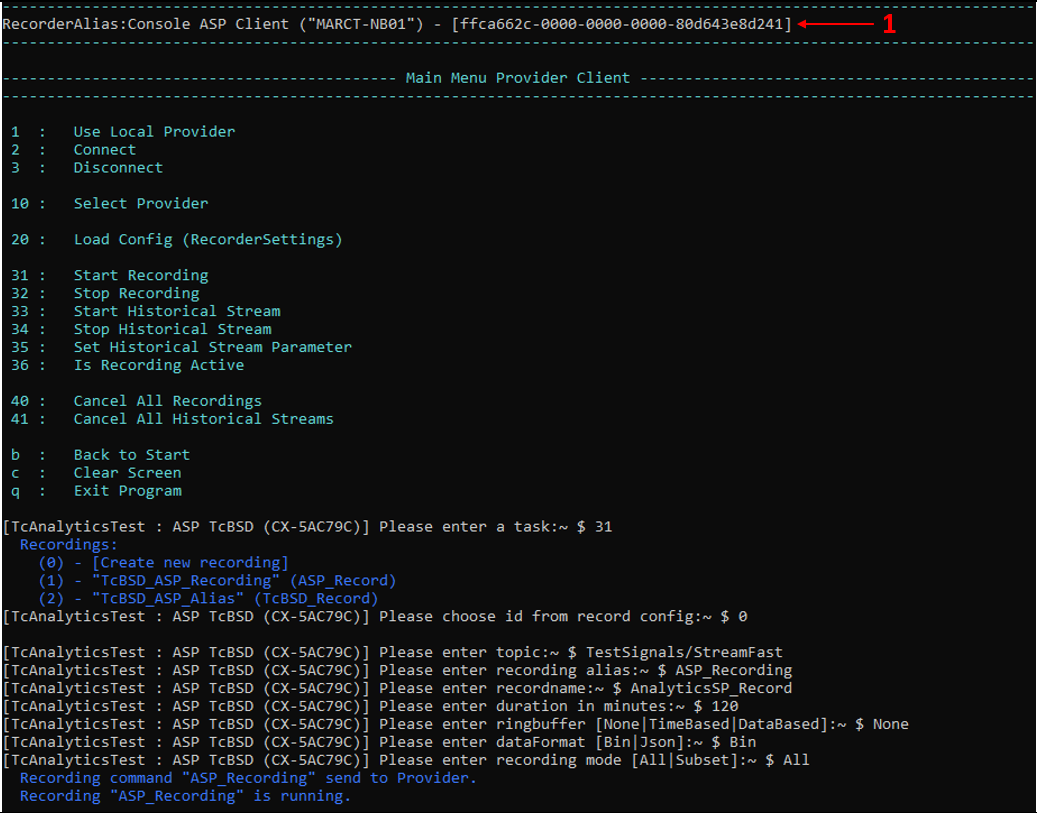This screenshot has width=1037, height=813.
Task: Click the GUID text in the title line
Action: pyautogui.click(x=621, y=24)
